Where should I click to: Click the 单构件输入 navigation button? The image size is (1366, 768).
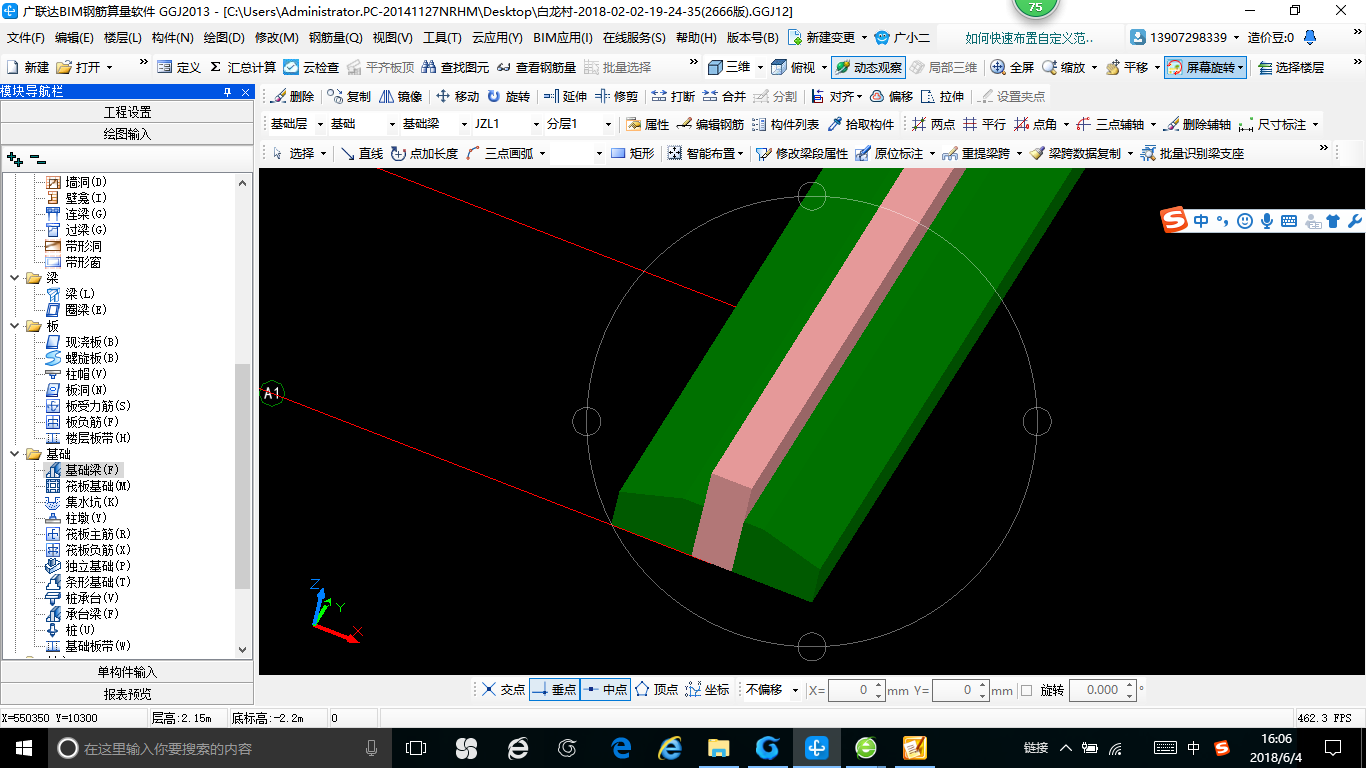coord(127,672)
